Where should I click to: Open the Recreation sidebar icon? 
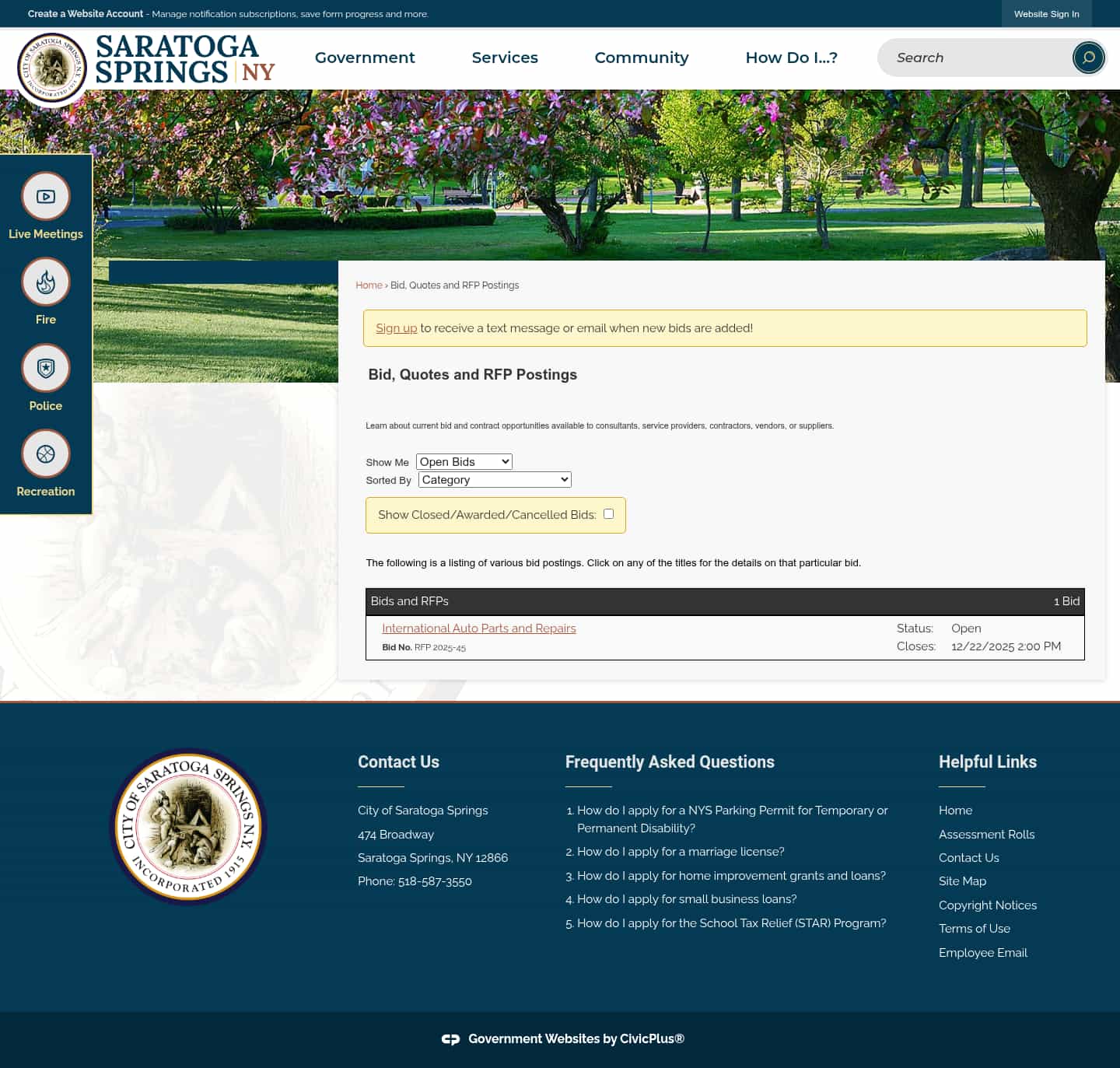(x=45, y=453)
